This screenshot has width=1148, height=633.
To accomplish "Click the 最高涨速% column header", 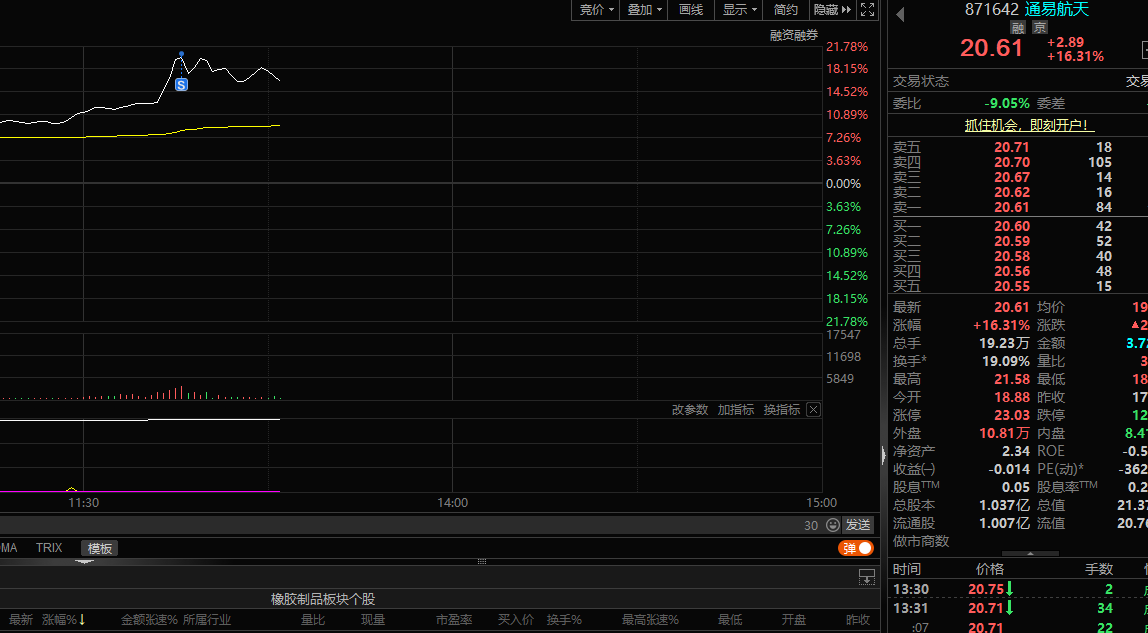I will pyautogui.click(x=650, y=619).
